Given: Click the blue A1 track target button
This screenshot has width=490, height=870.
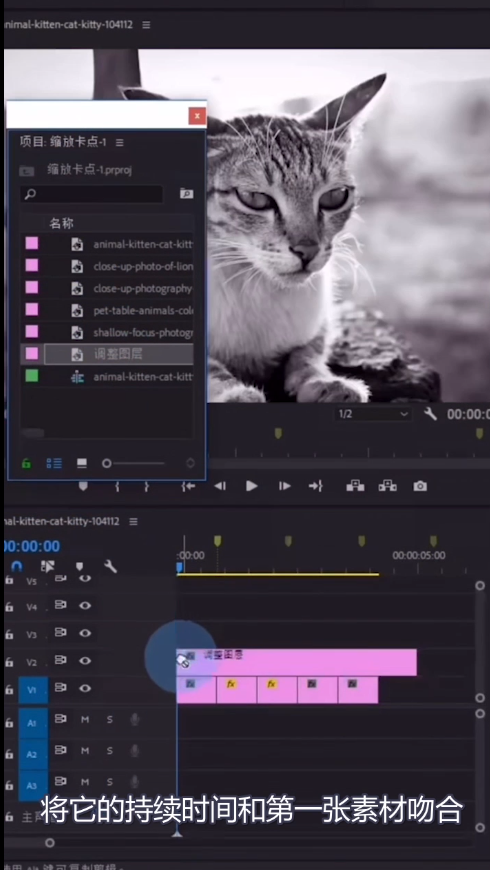Looking at the screenshot, I should [x=33, y=723].
